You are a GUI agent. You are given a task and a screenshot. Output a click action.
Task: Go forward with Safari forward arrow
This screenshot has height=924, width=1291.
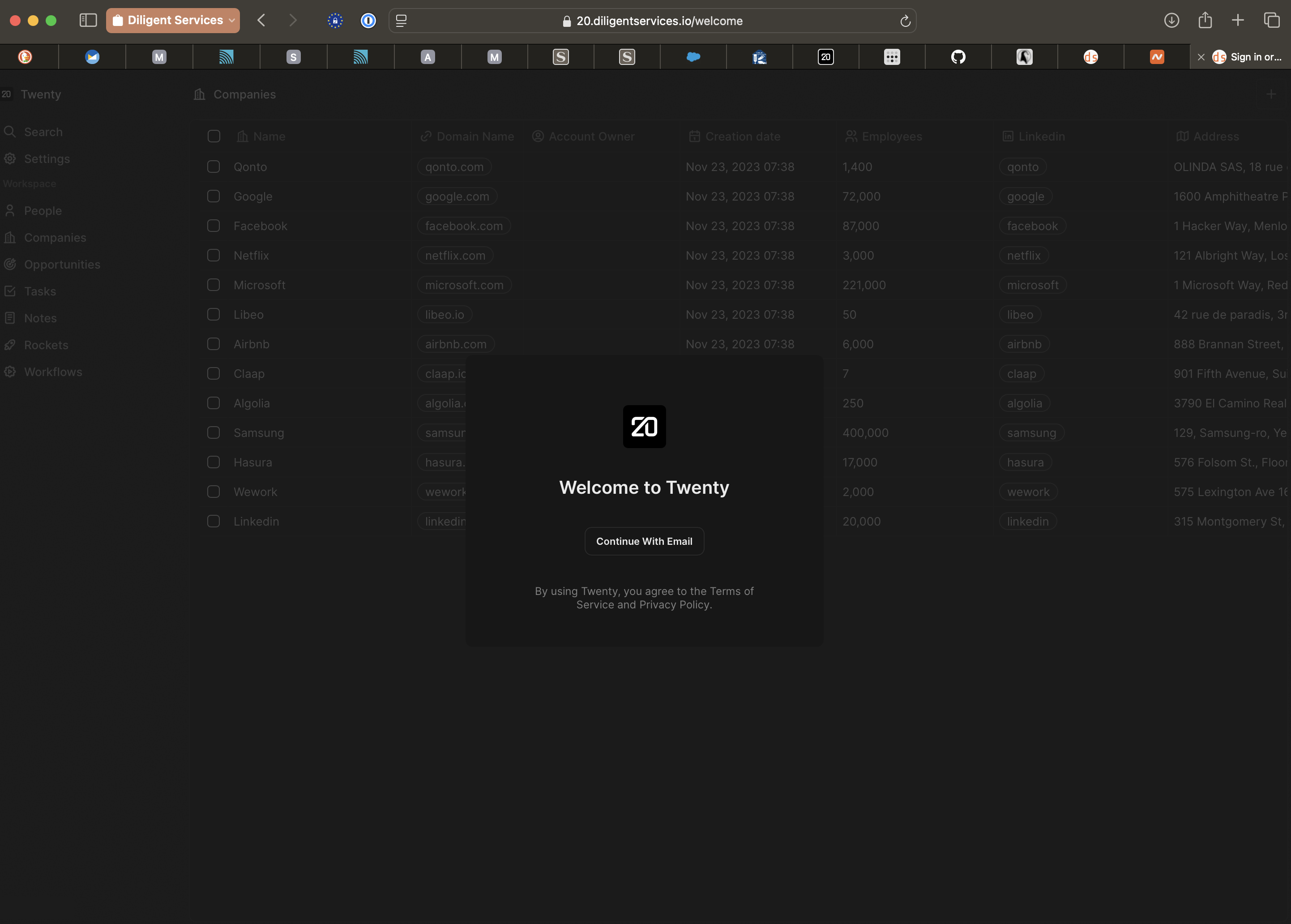[x=293, y=21]
